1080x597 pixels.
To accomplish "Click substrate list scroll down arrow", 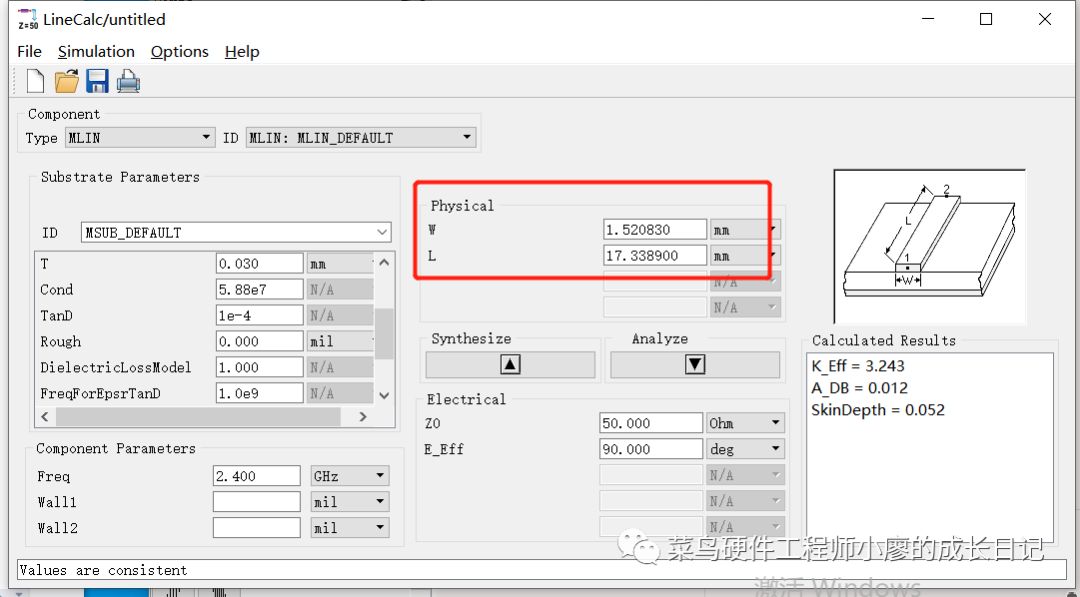I will [384, 395].
